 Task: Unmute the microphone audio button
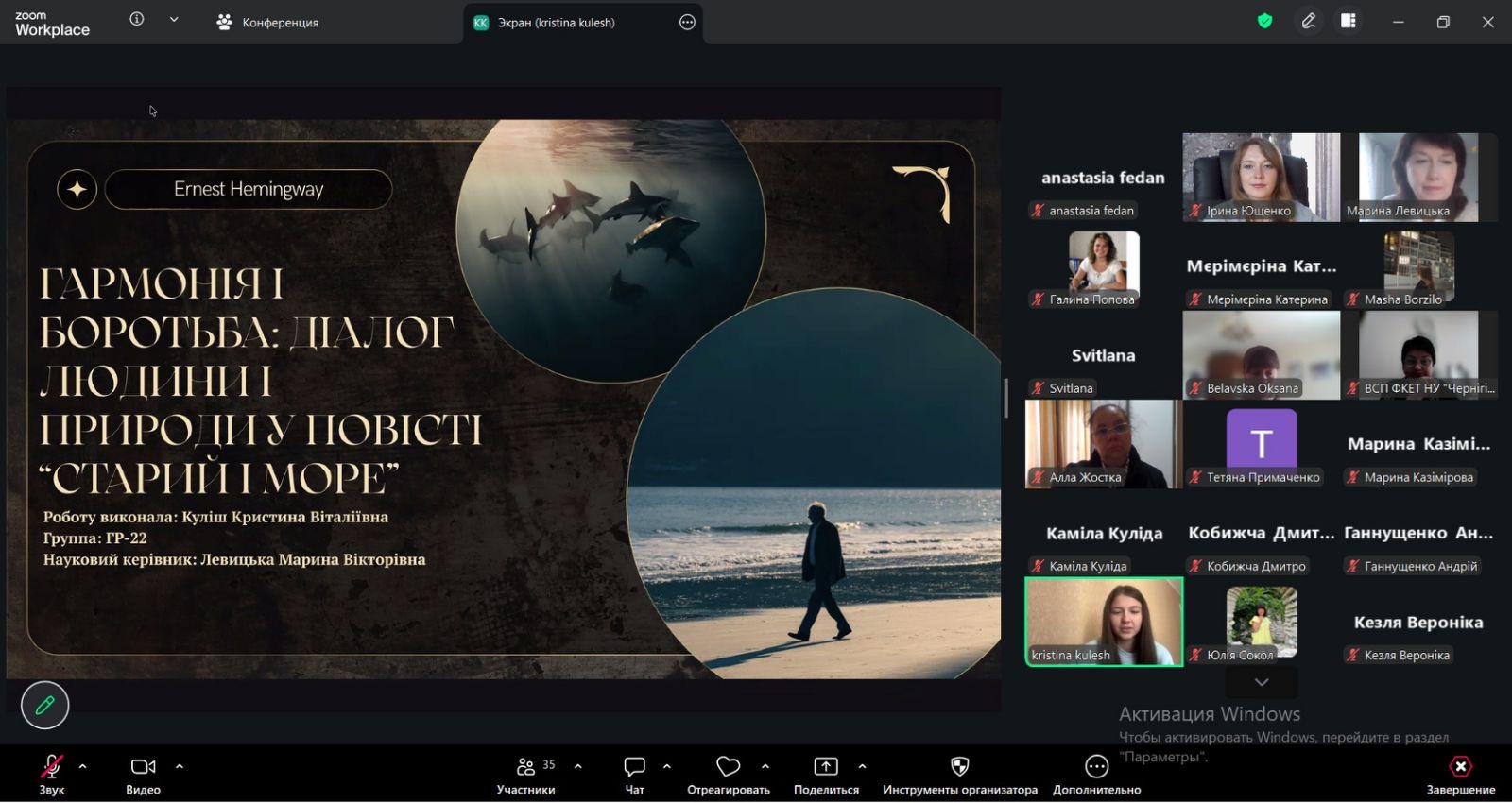(51, 766)
